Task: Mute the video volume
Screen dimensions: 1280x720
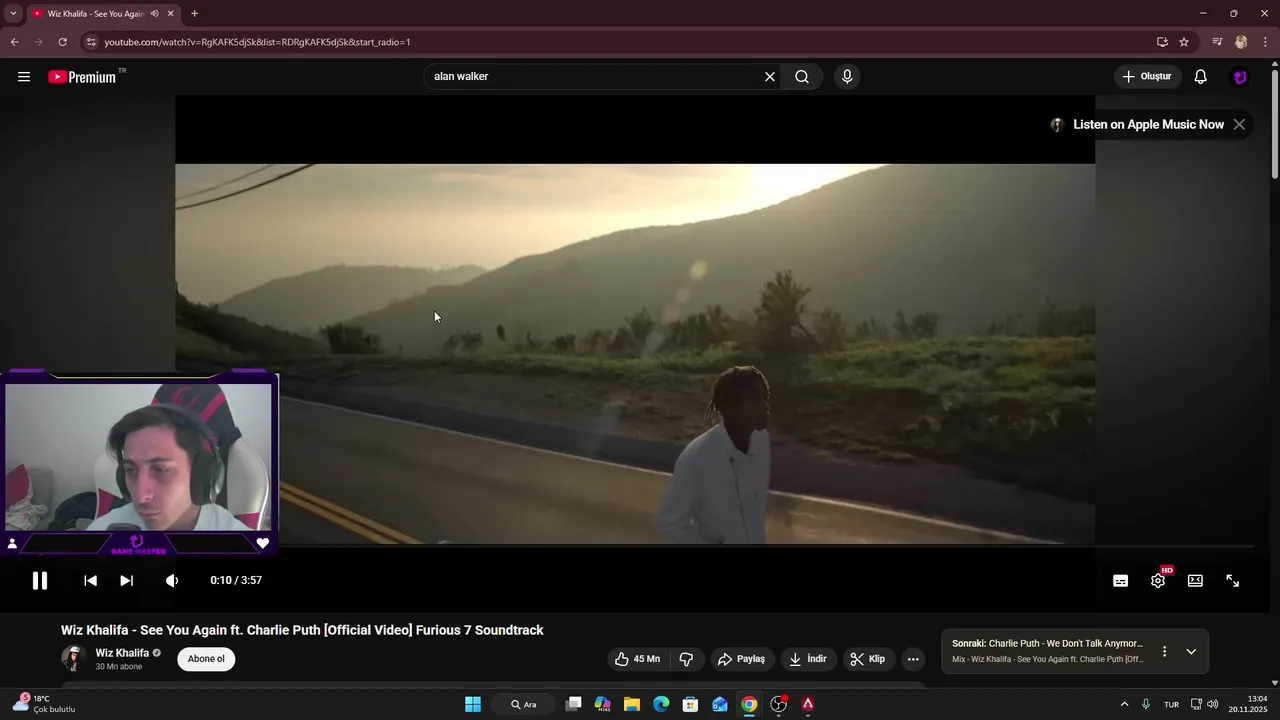Action: [x=172, y=581]
